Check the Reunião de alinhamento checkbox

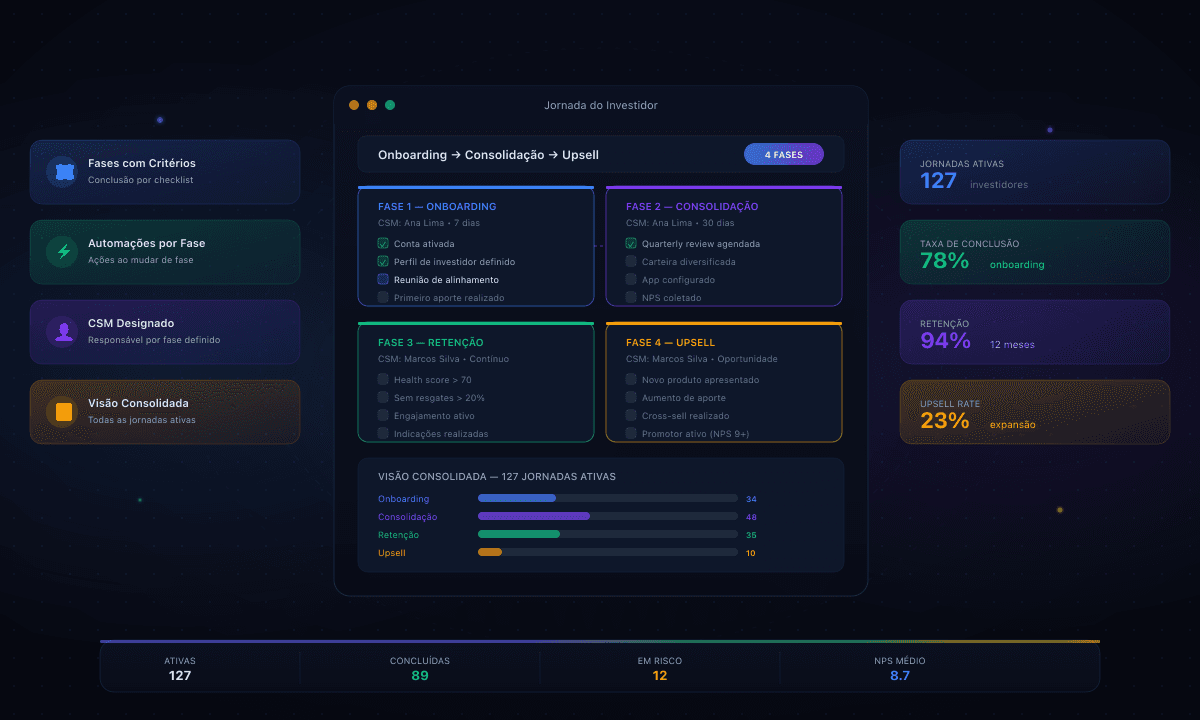(383, 280)
